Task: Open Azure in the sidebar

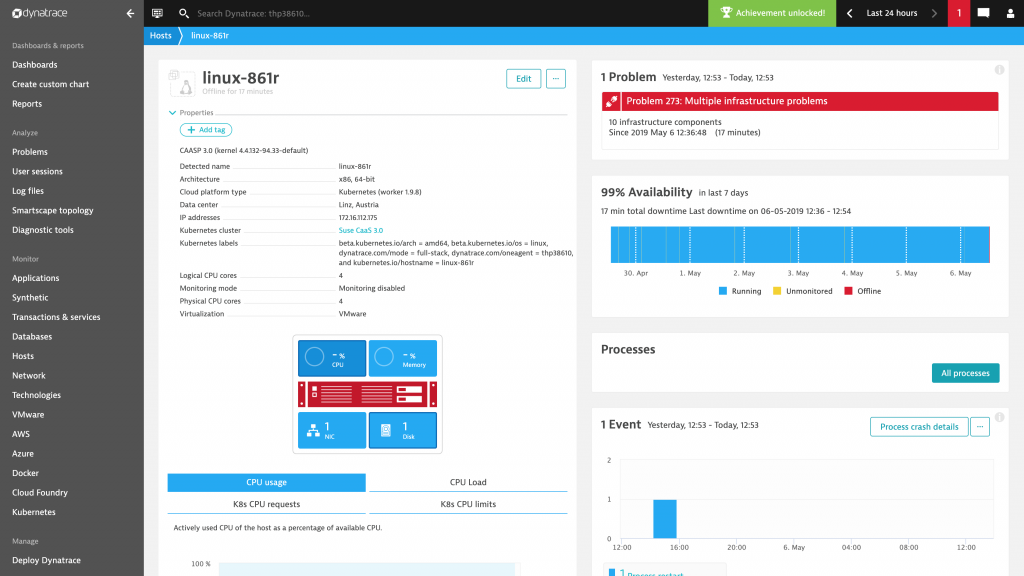Action: 23,454
